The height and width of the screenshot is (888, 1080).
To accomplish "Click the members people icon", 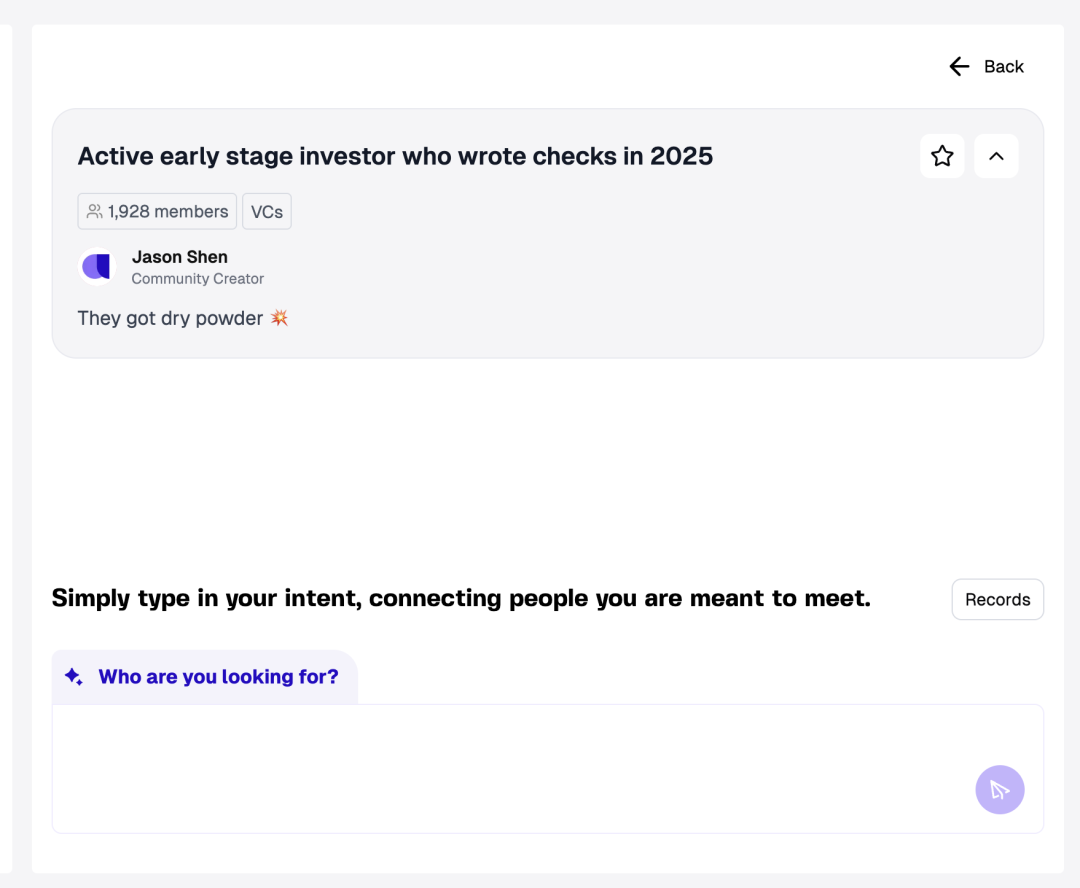I will [x=95, y=212].
